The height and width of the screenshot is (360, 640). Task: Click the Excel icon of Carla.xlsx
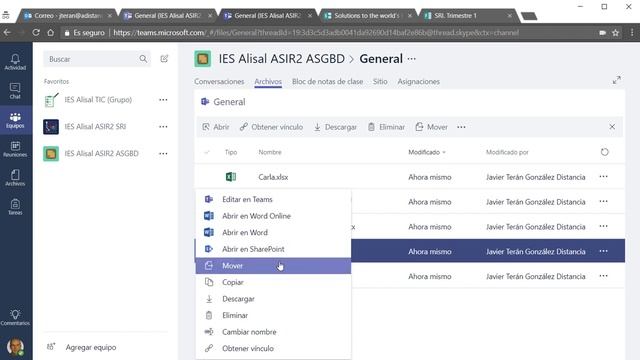(x=231, y=177)
